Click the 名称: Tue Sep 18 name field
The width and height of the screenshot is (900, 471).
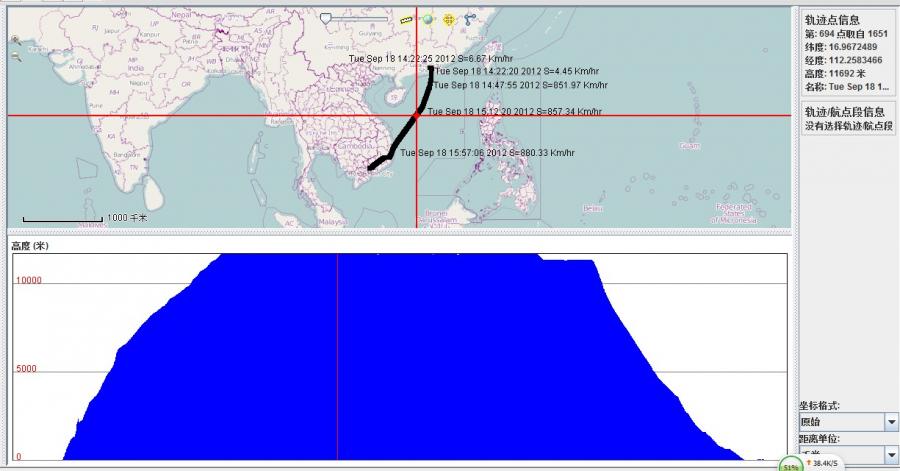pos(847,87)
